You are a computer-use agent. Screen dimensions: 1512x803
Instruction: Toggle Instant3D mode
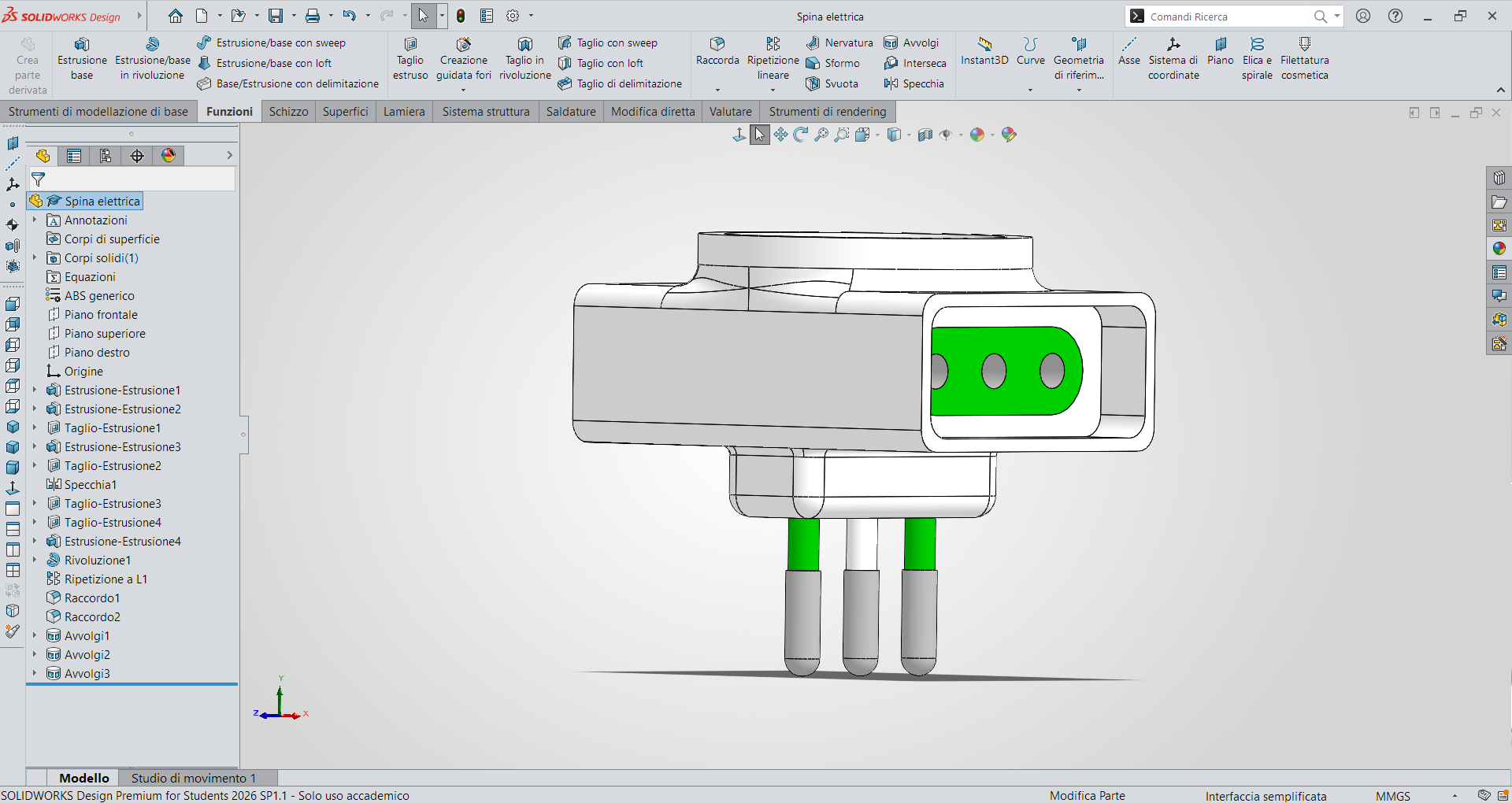click(x=984, y=51)
